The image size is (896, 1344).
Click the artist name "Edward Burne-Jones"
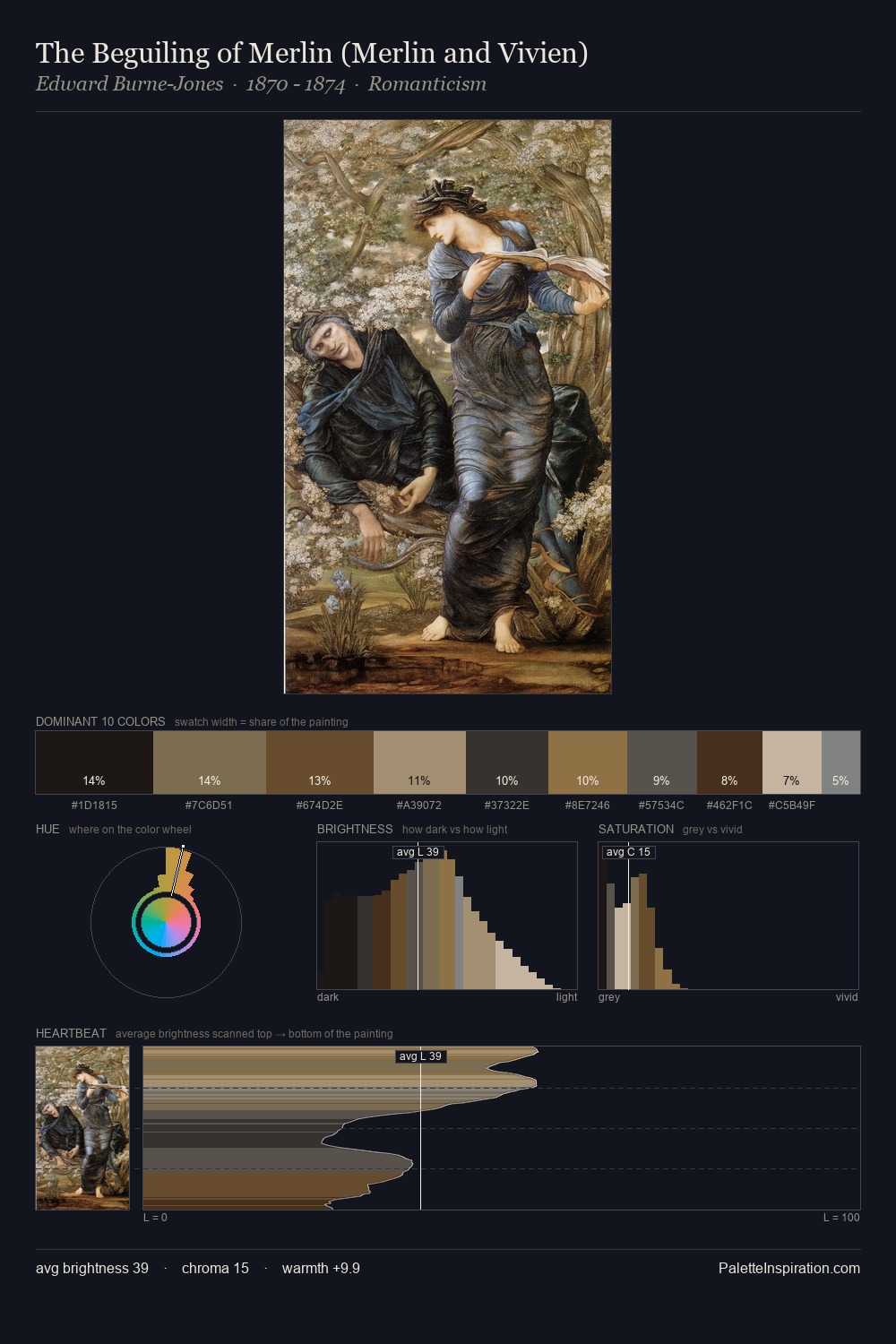(130, 84)
